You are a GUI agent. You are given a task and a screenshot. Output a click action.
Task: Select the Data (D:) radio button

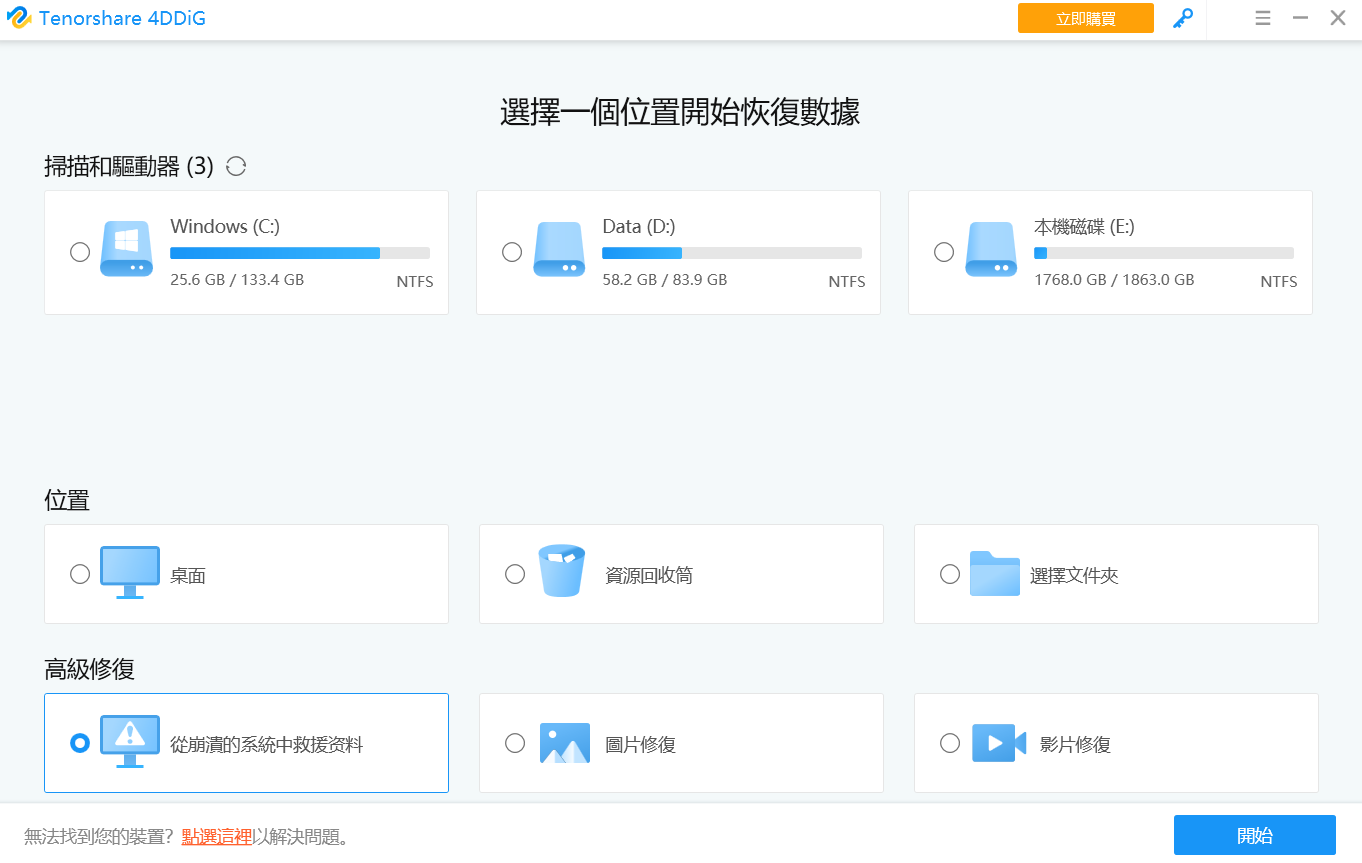tap(512, 252)
